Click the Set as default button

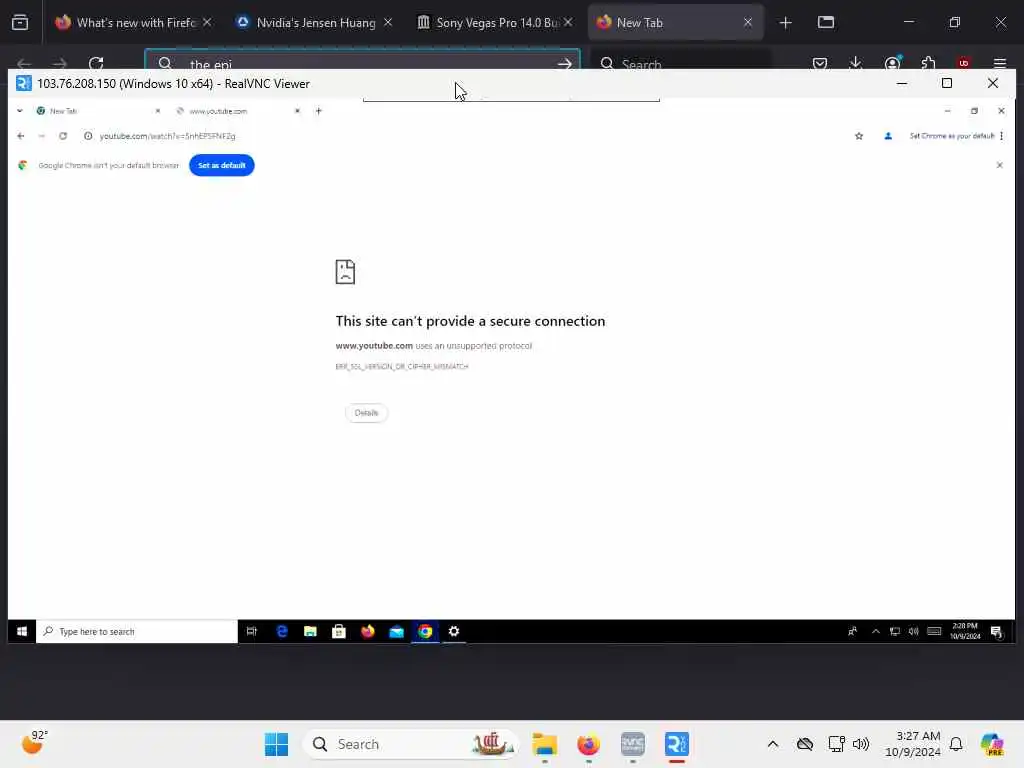click(222, 165)
